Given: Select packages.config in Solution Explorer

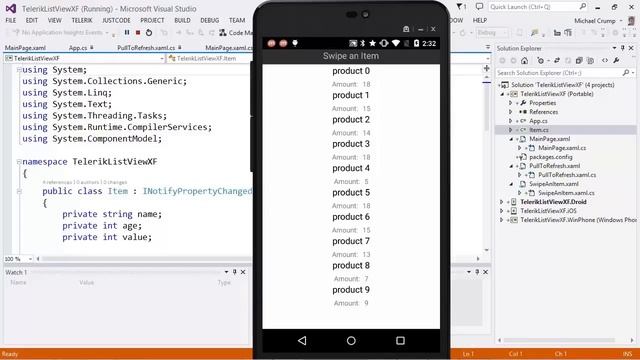Looking at the screenshot, I should point(551,157).
